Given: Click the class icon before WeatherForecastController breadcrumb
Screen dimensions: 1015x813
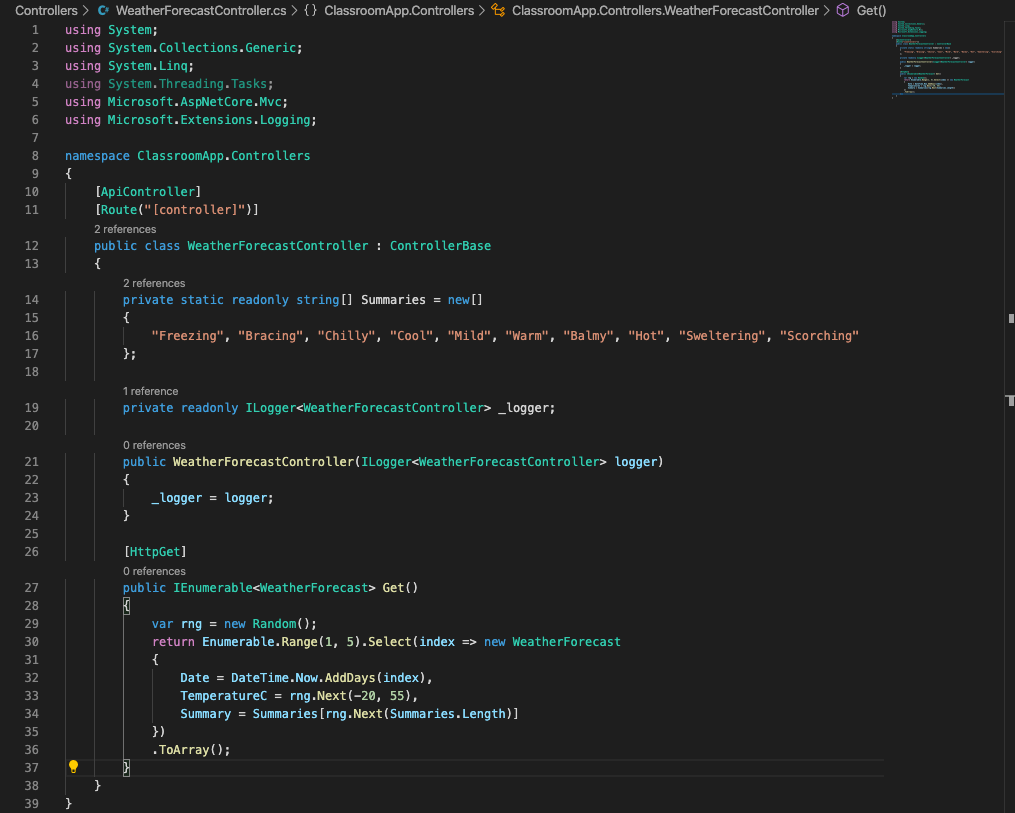Looking at the screenshot, I should pos(497,10).
